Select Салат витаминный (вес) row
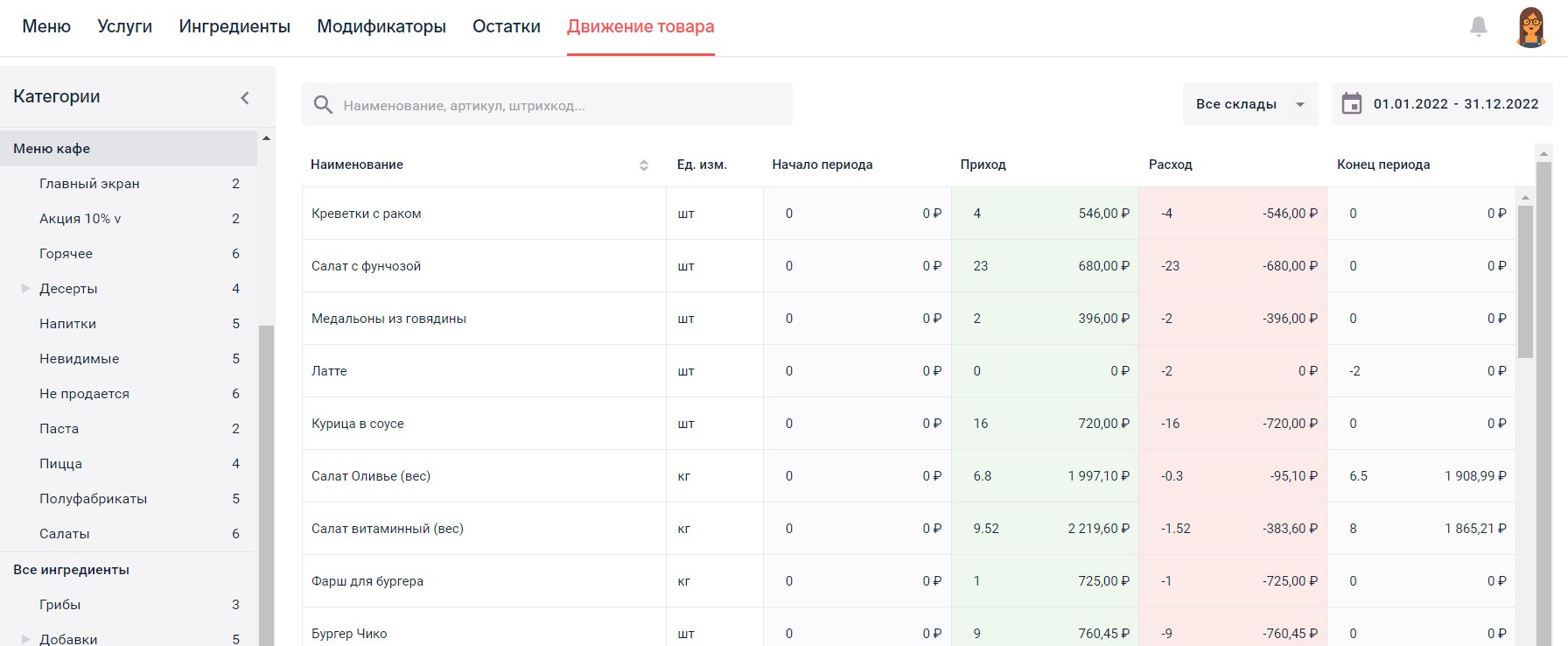This screenshot has height=646, width=1568. tap(909, 529)
